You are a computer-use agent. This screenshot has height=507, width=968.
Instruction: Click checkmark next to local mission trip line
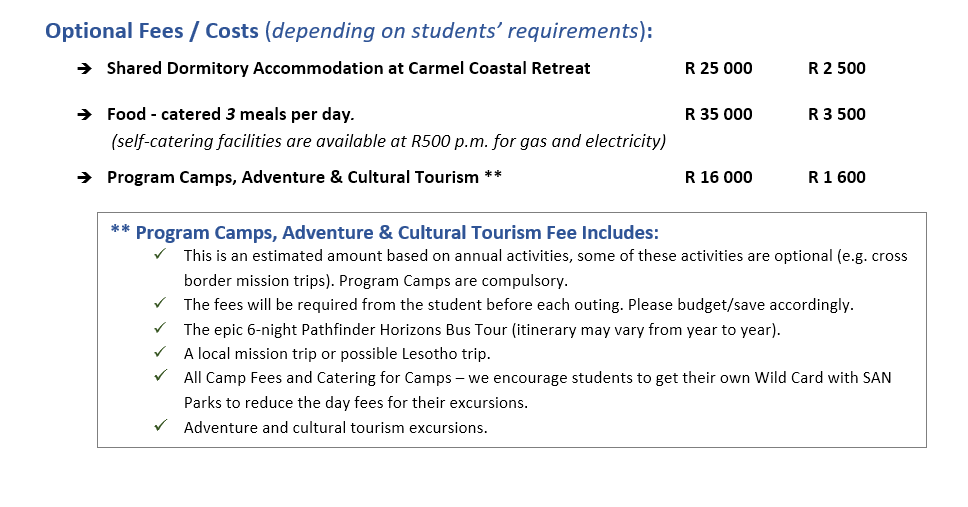pos(160,352)
